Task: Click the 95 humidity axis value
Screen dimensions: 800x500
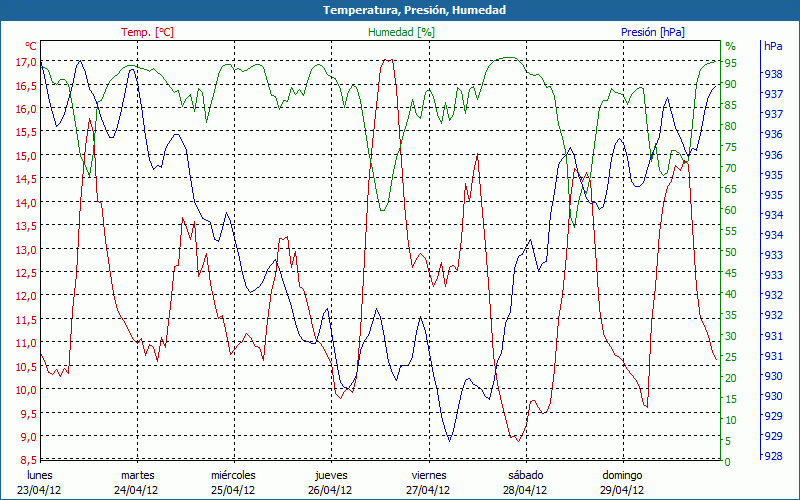Action: pyautogui.click(x=731, y=62)
